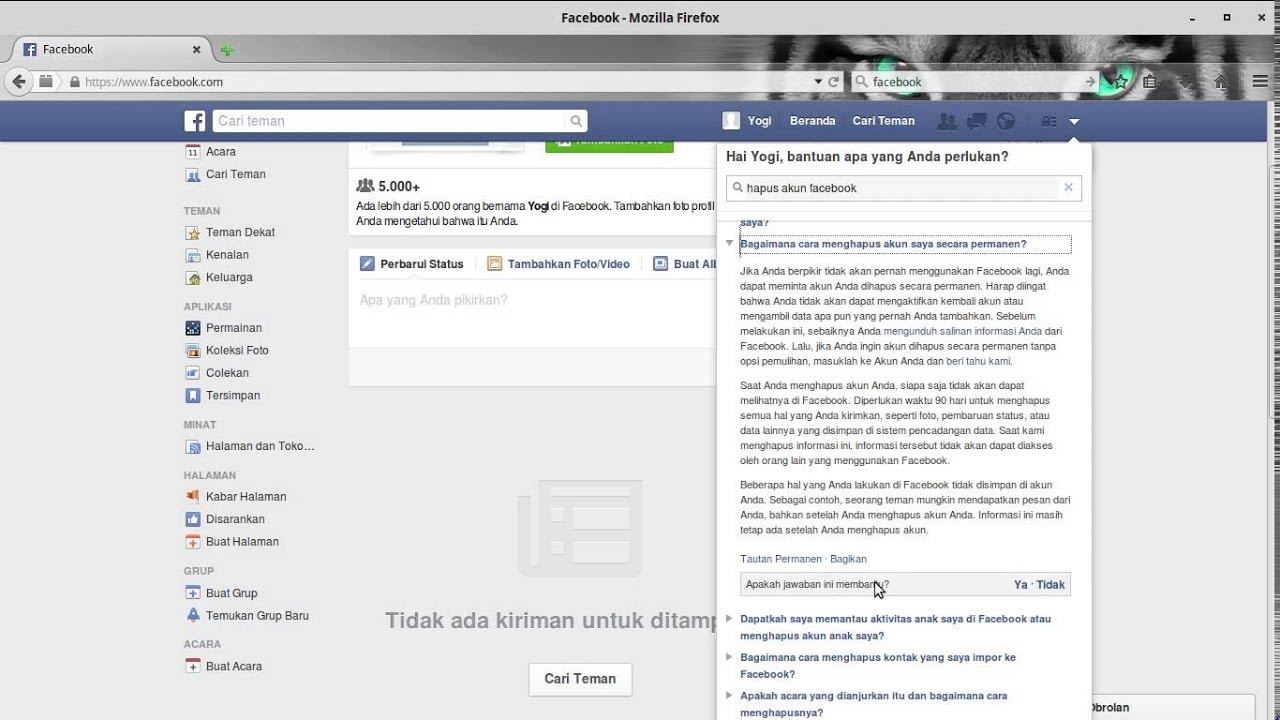This screenshot has width=1280, height=720.
Task: Click Cari Teman in the top bar
Action: click(883, 121)
